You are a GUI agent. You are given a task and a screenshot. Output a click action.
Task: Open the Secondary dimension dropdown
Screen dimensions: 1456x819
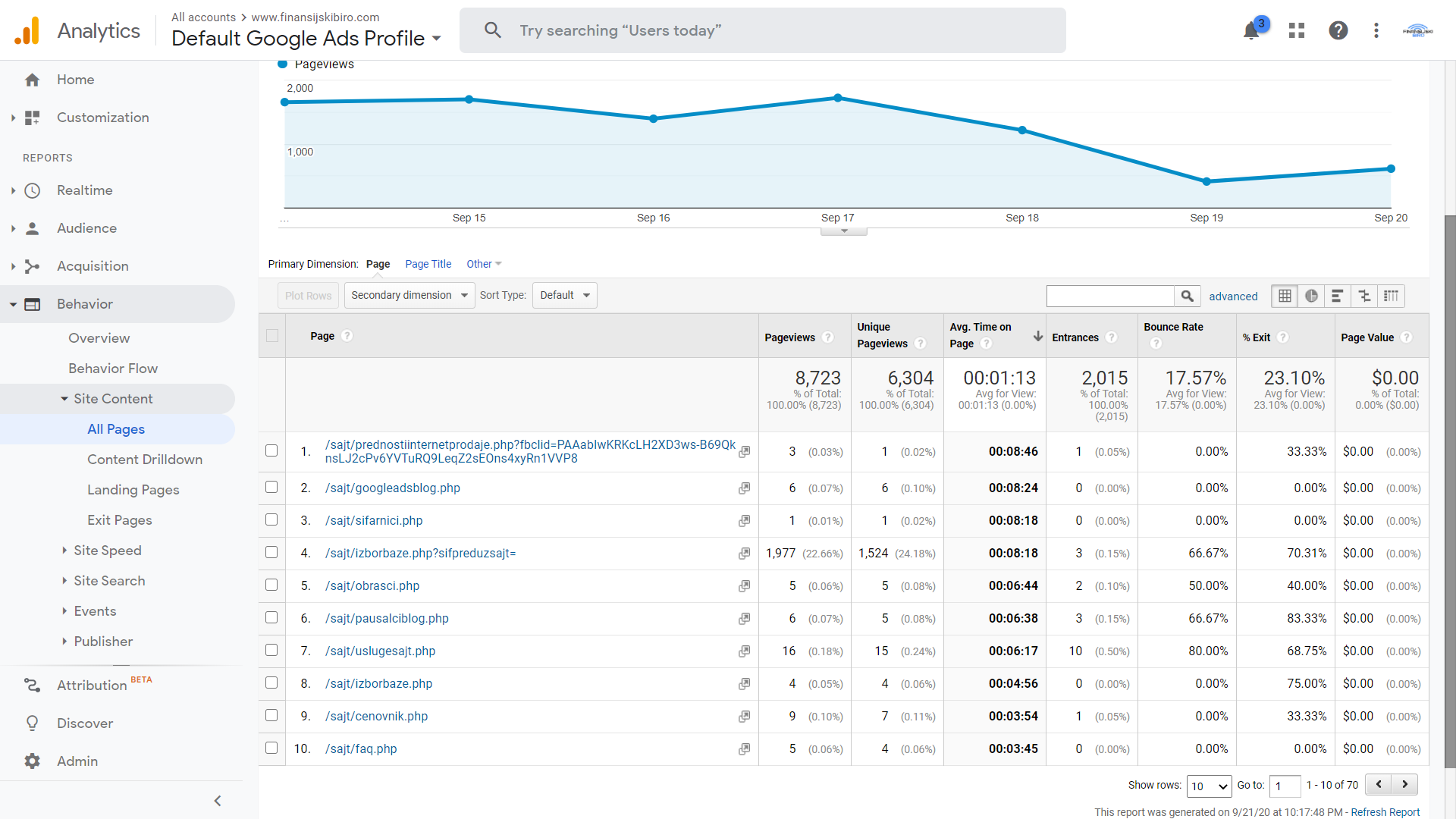tap(409, 296)
